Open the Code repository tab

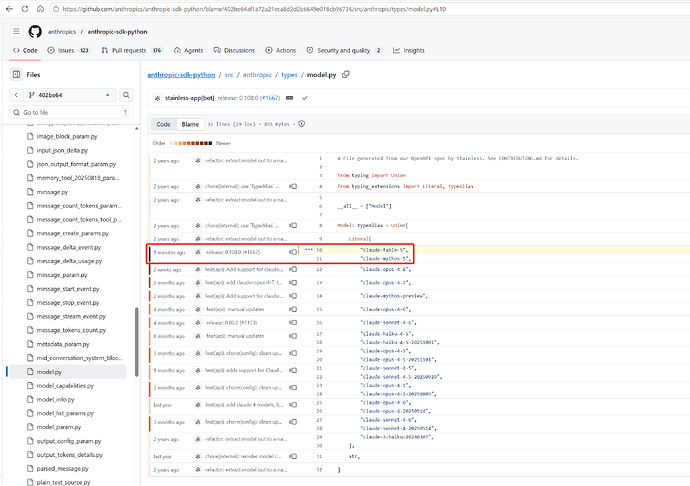tap(26, 50)
